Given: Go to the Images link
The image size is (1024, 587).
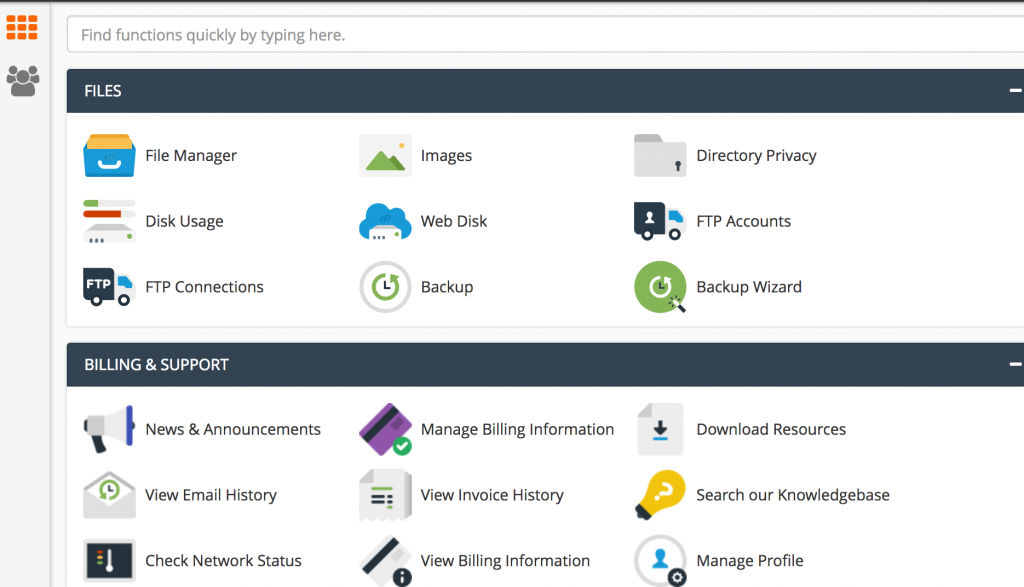Looking at the screenshot, I should 446,155.
